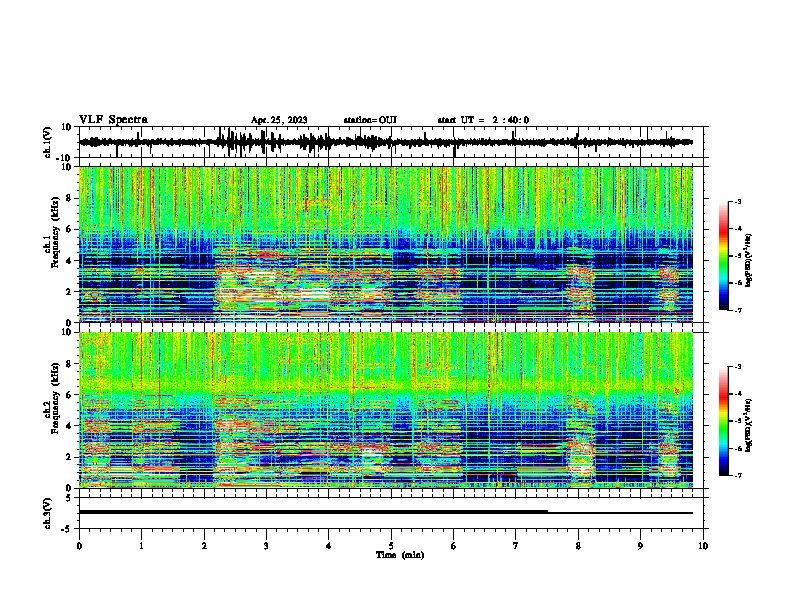Click the "-3" label on ch.1 color bar

737,202
